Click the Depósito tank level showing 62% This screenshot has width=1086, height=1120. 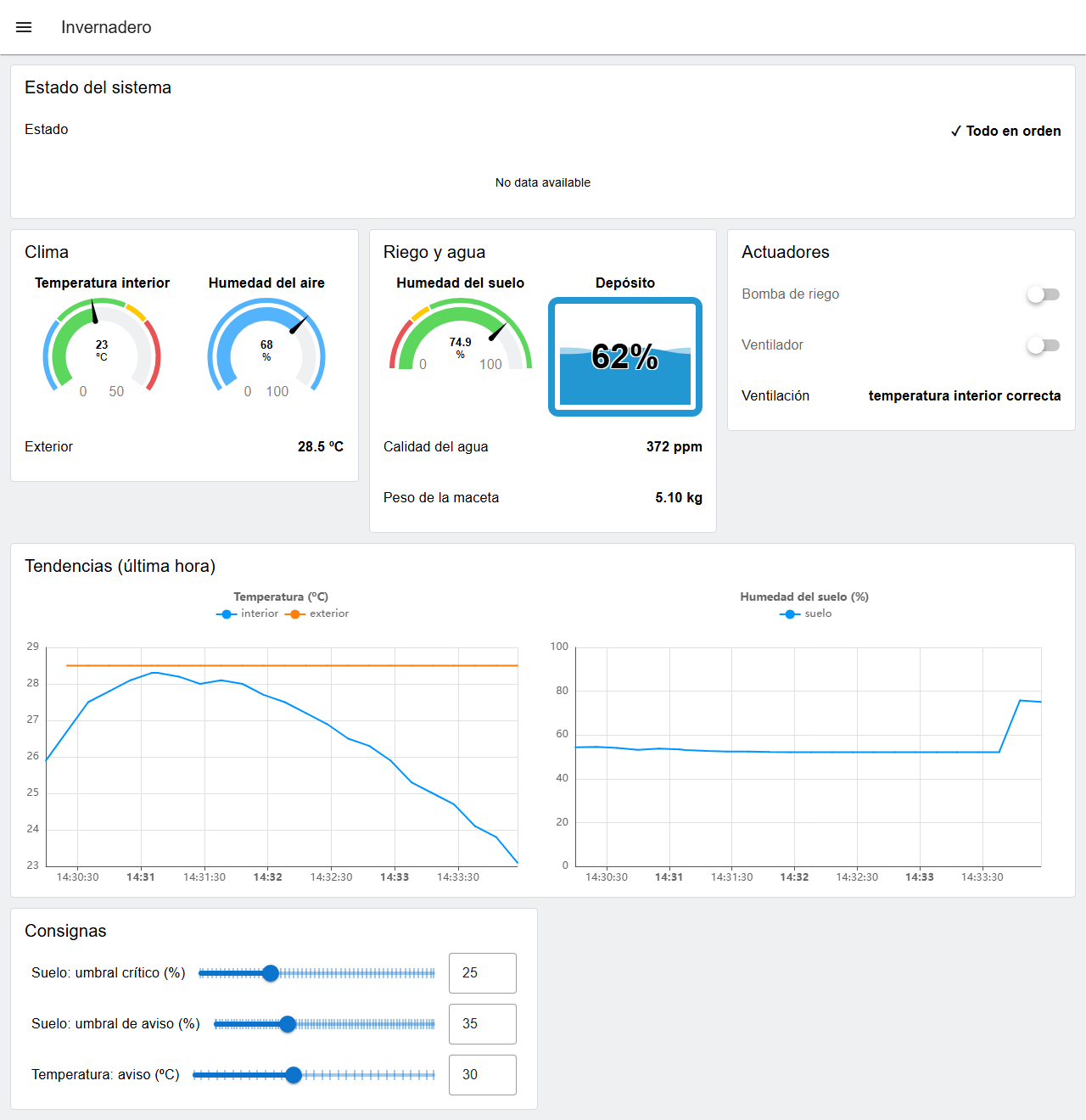point(625,356)
